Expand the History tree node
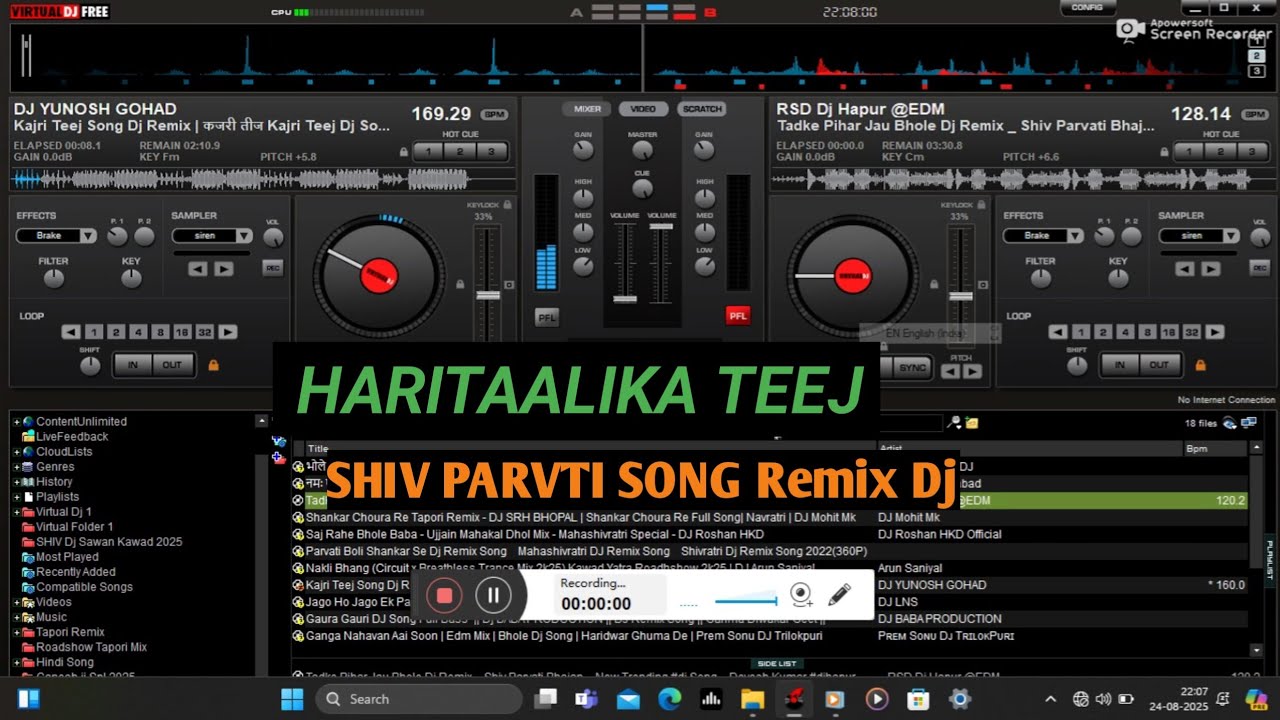 [x=17, y=482]
